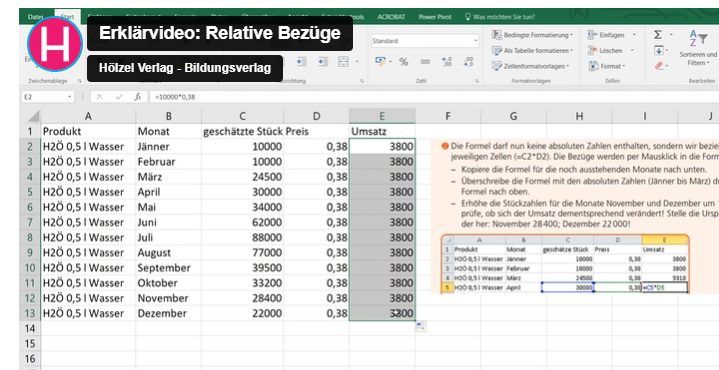
Task: Open Insert Function via fx icon
Action: pyautogui.click(x=138, y=97)
